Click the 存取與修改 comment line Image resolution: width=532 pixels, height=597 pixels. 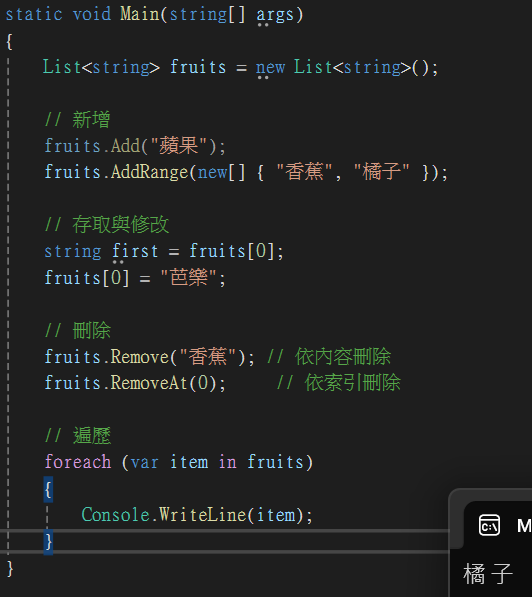coord(107,225)
